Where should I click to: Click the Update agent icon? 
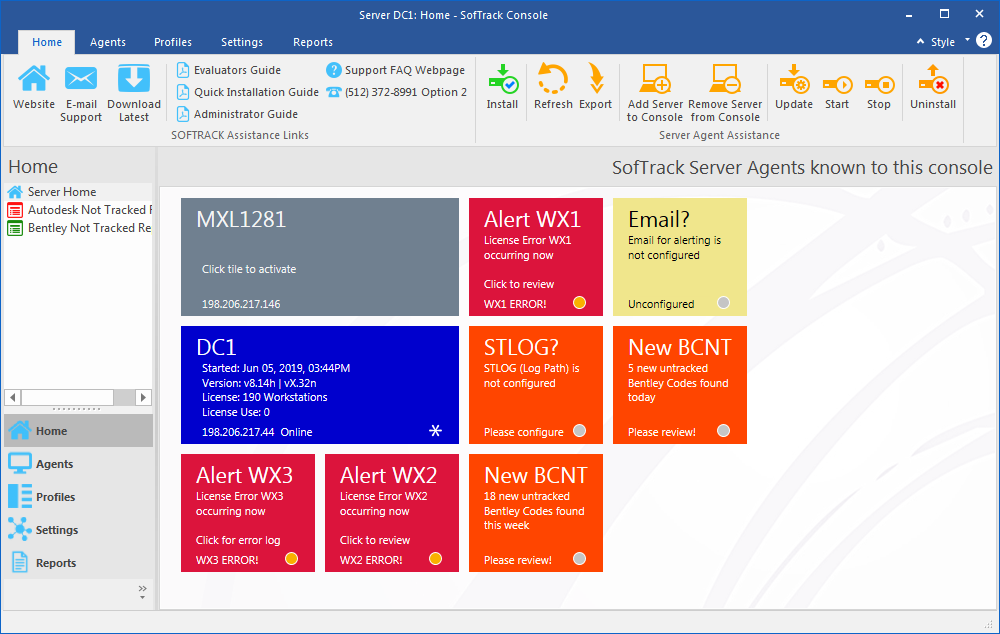[794, 79]
